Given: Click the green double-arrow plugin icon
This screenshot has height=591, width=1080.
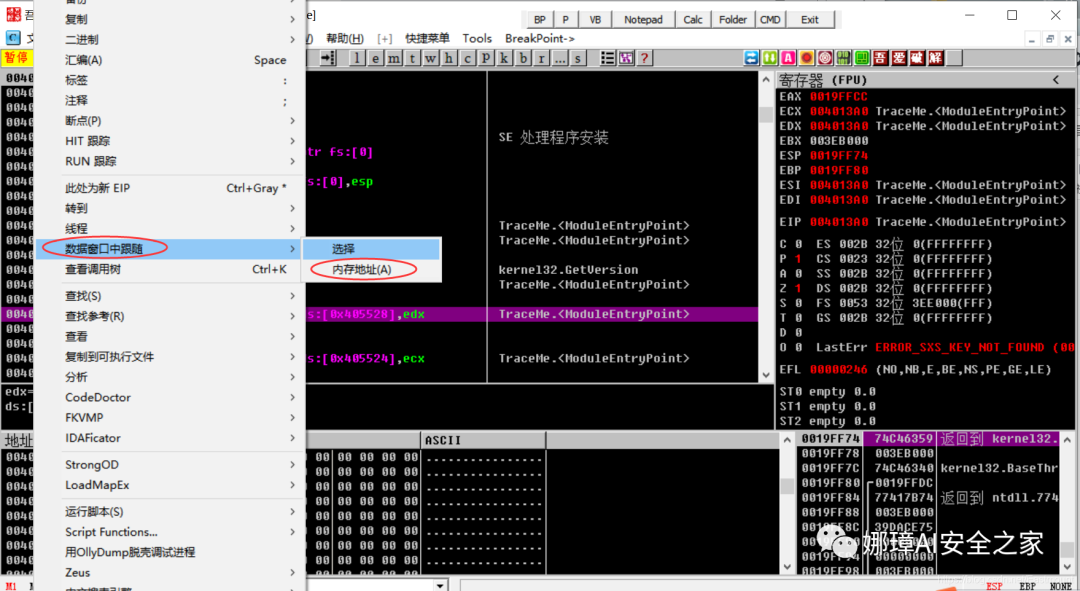Looking at the screenshot, I should [770, 59].
